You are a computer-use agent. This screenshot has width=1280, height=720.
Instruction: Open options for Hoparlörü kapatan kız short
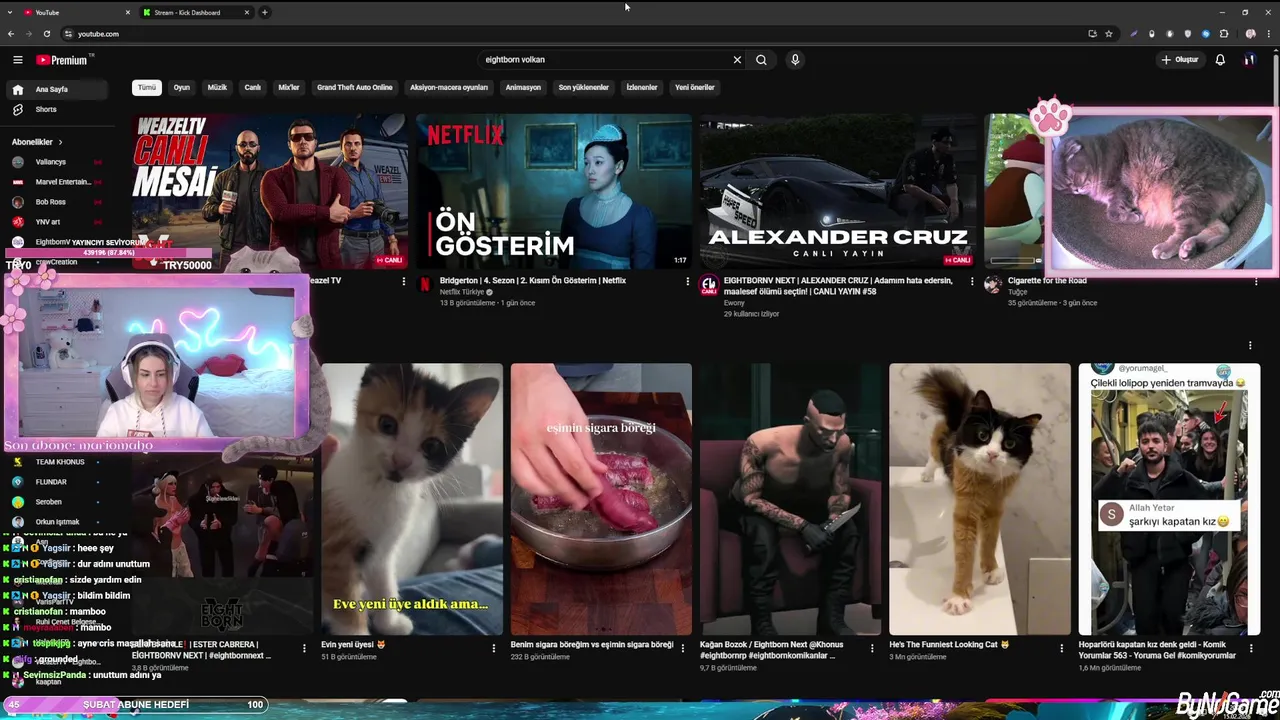(1252, 648)
